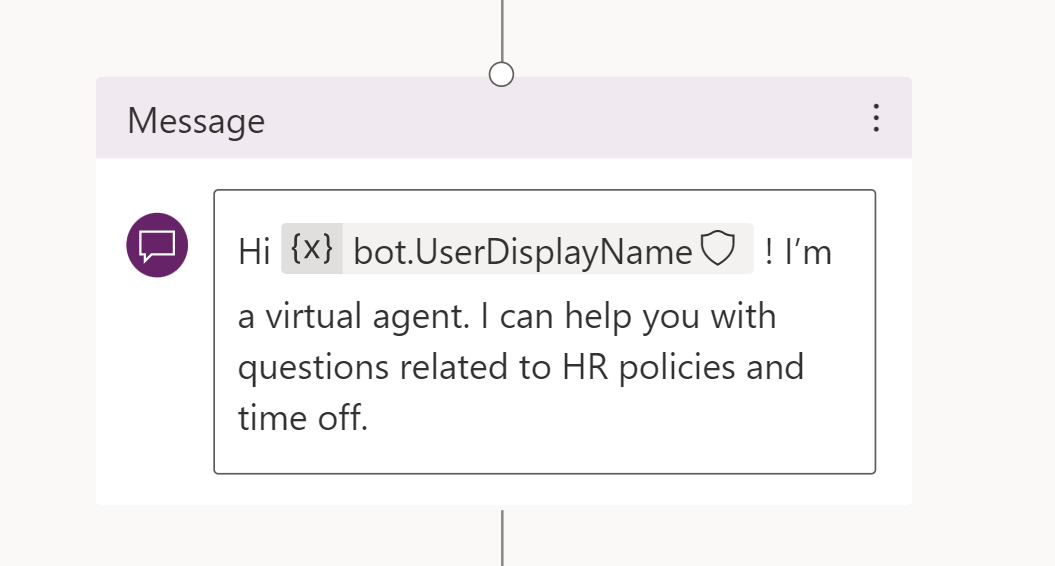
Task: Click the shield icon beside bot.UserDisplayName
Action: 717,249
